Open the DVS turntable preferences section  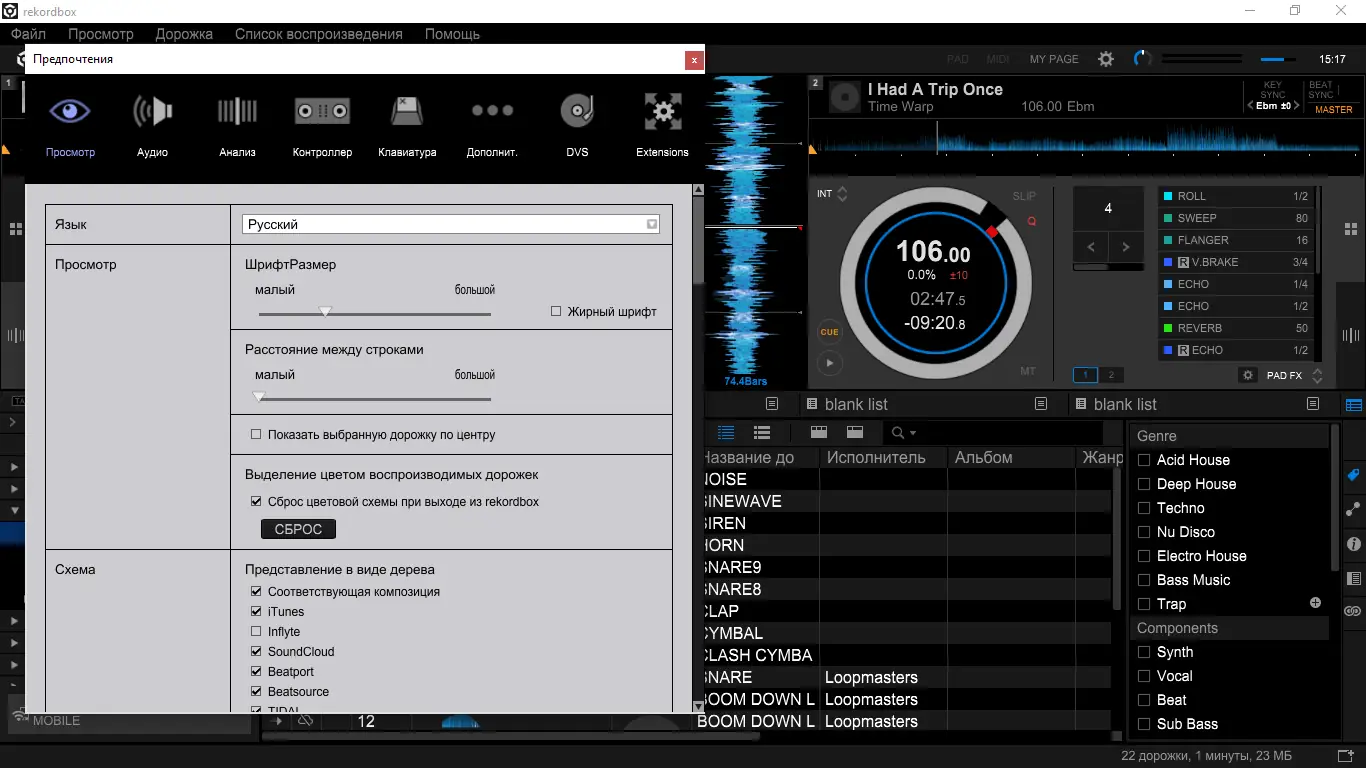pyautogui.click(x=577, y=124)
